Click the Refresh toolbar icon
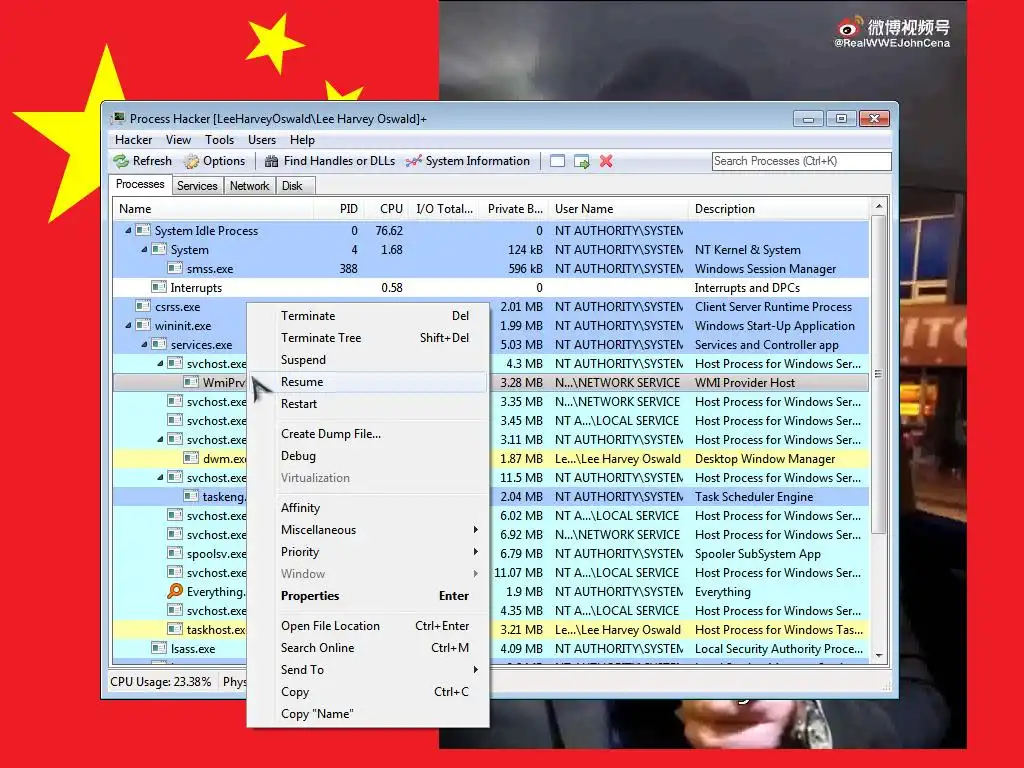1024x768 pixels. (121, 161)
